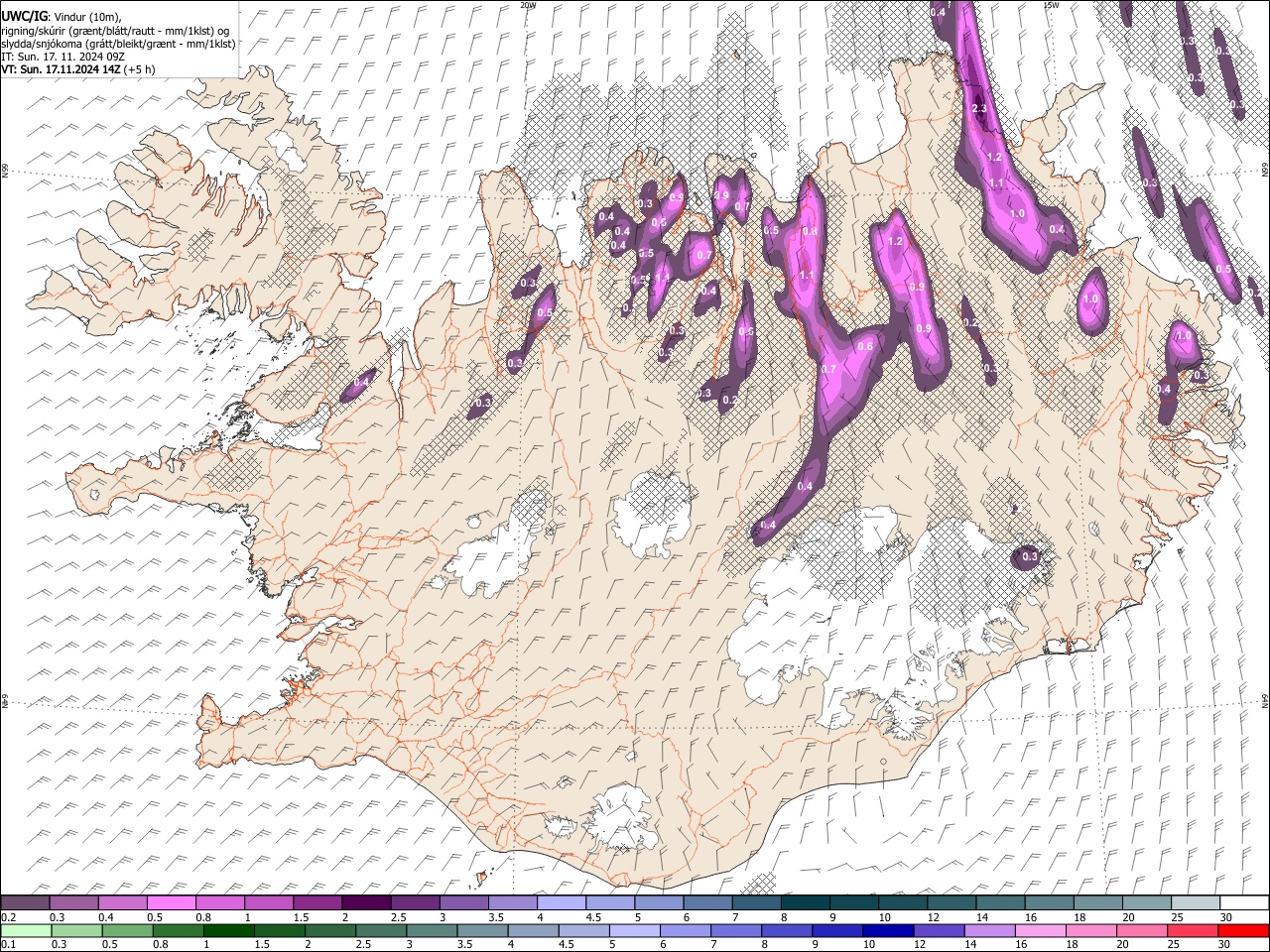Click the '15W' longitude label at map top
The height and width of the screenshot is (952, 1270).
point(1052,5)
